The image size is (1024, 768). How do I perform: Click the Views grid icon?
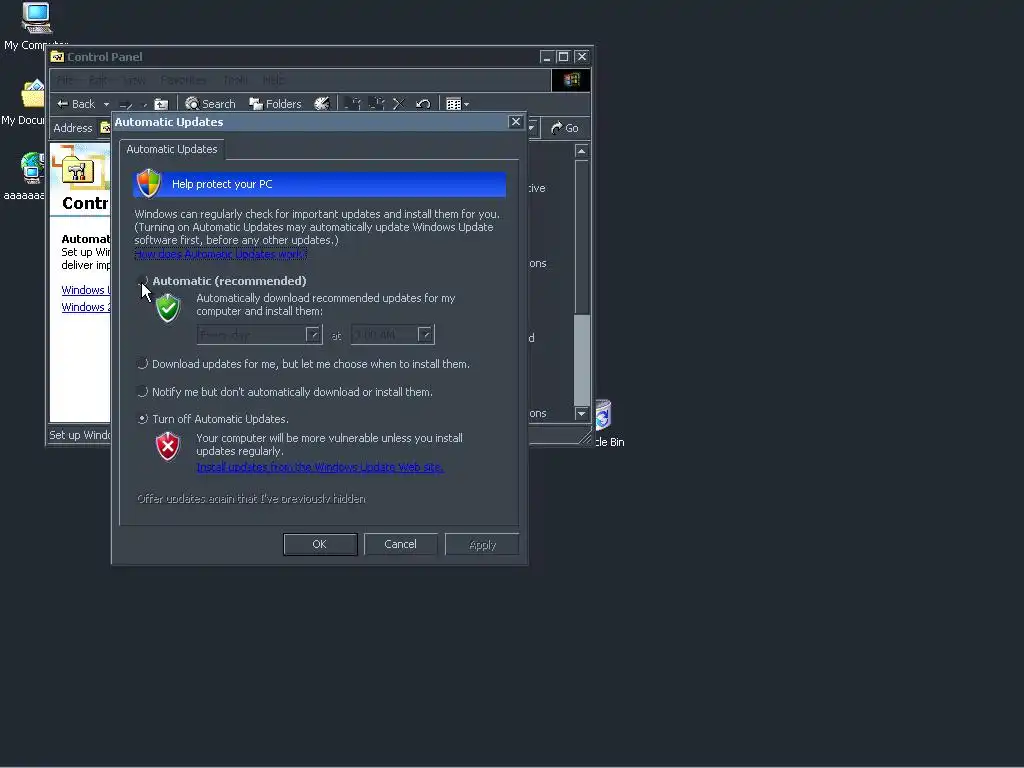[x=453, y=104]
